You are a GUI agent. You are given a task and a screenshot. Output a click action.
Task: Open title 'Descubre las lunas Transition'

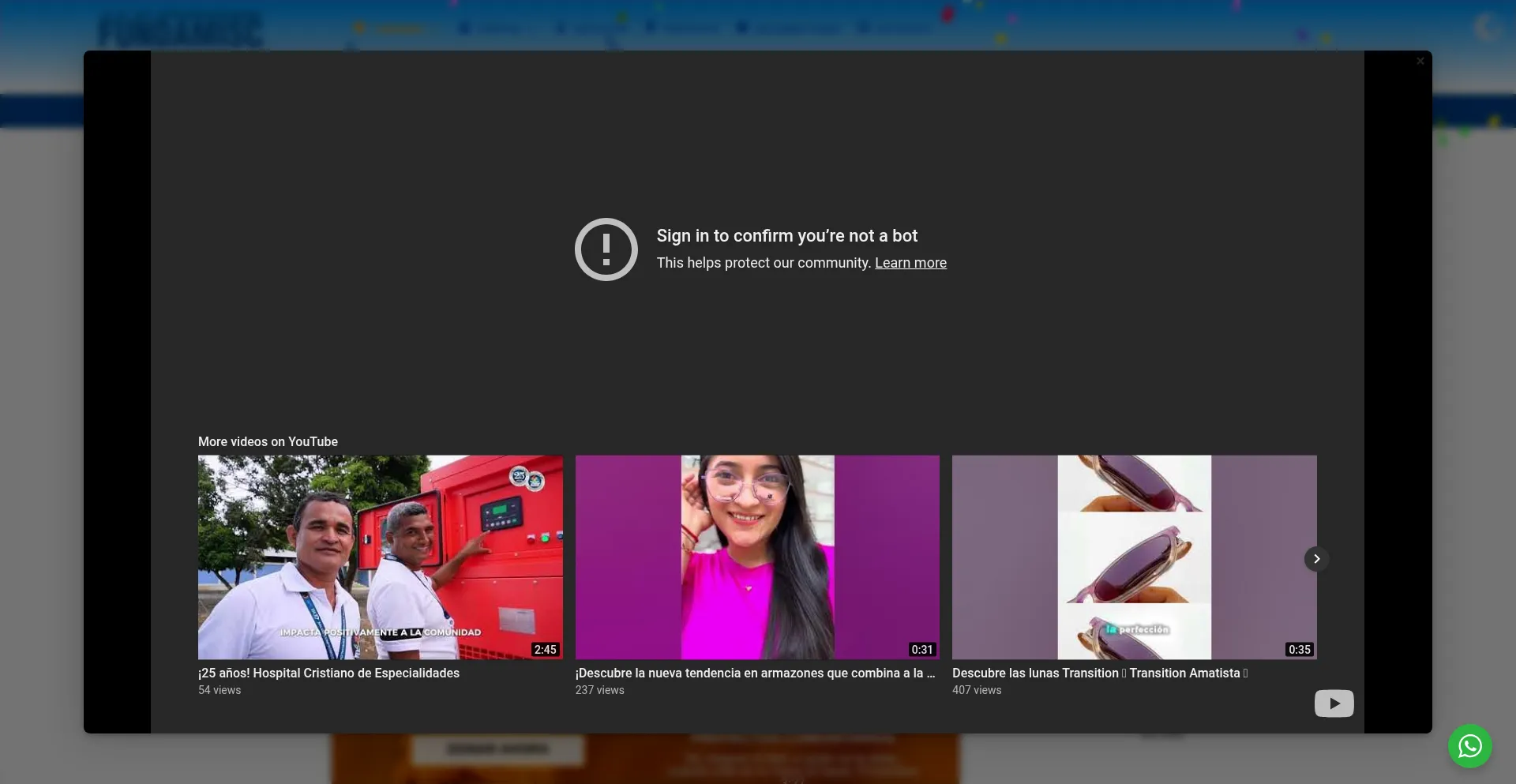1100,673
